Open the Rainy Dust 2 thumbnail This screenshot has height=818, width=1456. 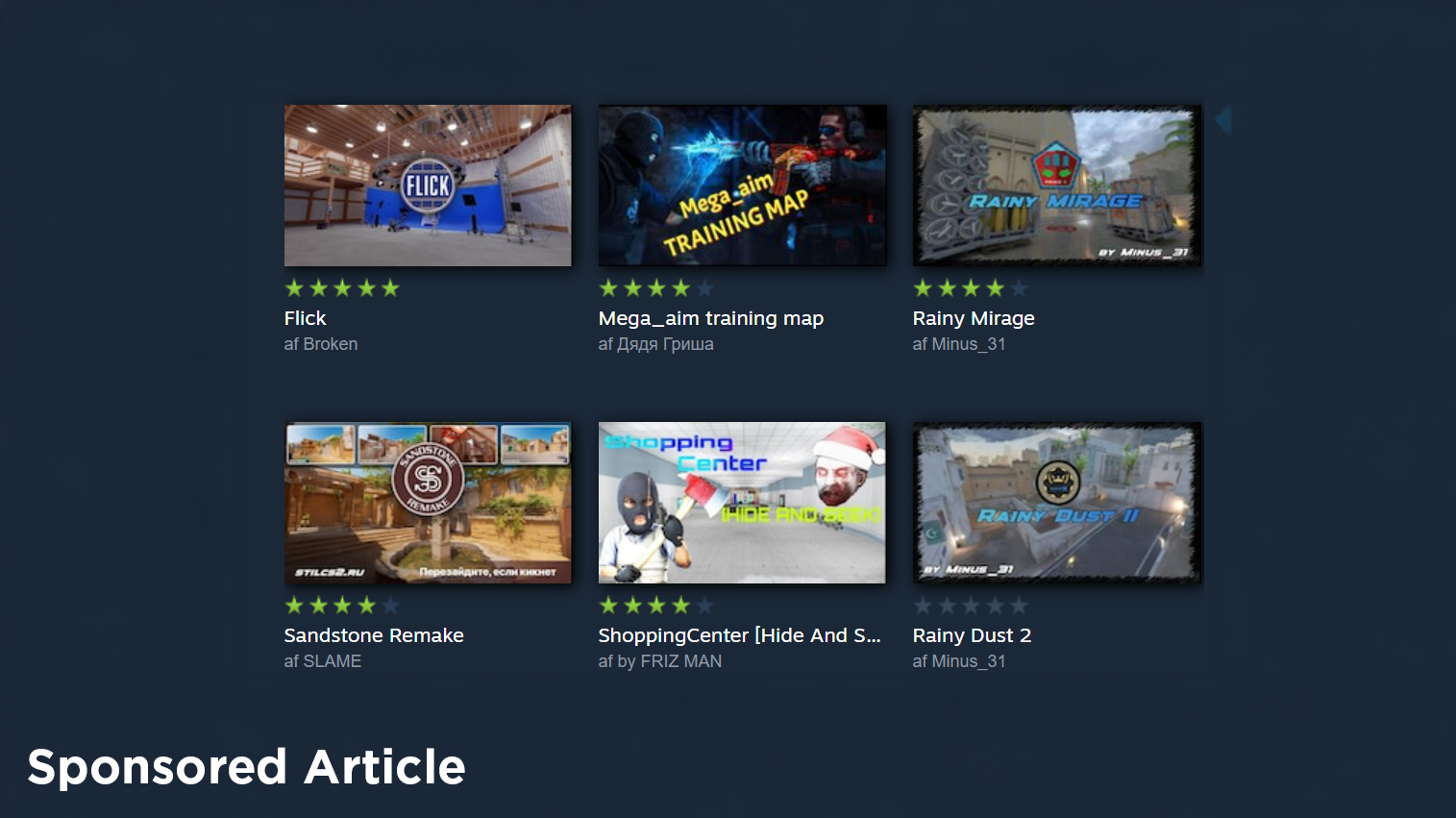pos(1057,503)
